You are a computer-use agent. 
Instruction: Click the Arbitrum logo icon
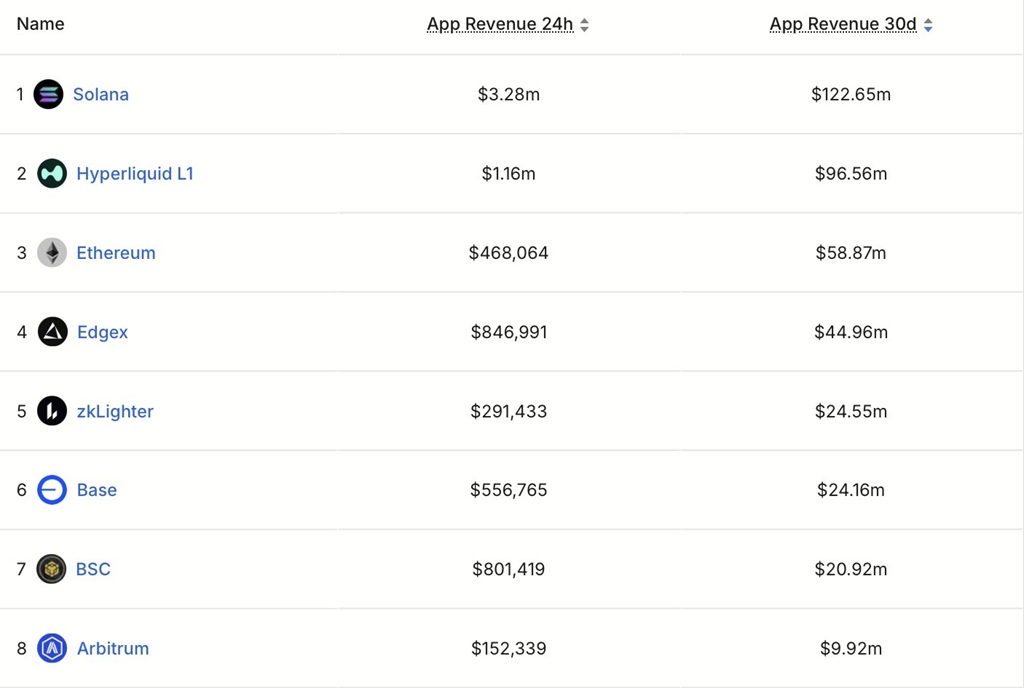[52, 648]
